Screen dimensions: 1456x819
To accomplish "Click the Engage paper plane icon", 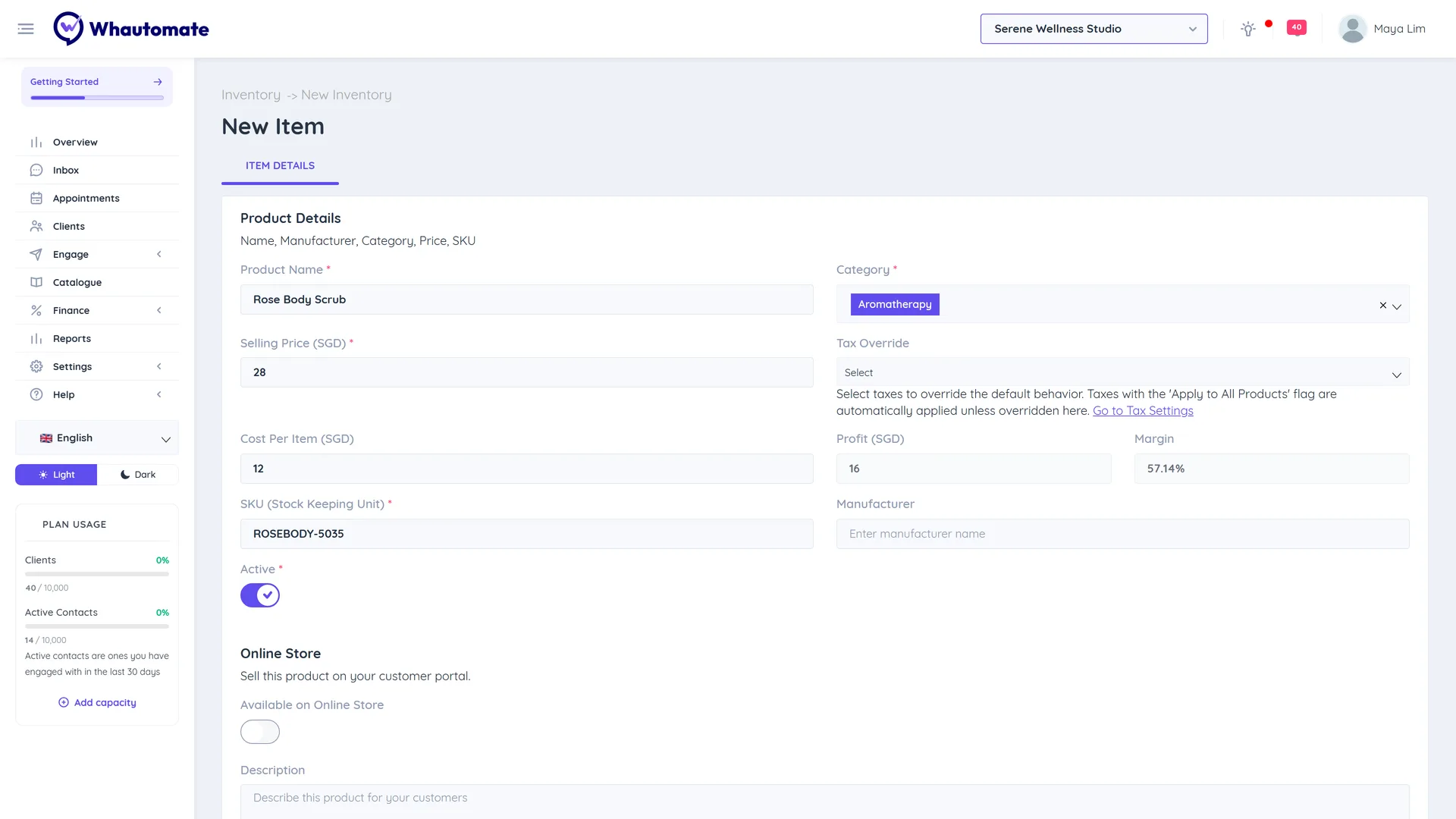I will tap(36, 255).
